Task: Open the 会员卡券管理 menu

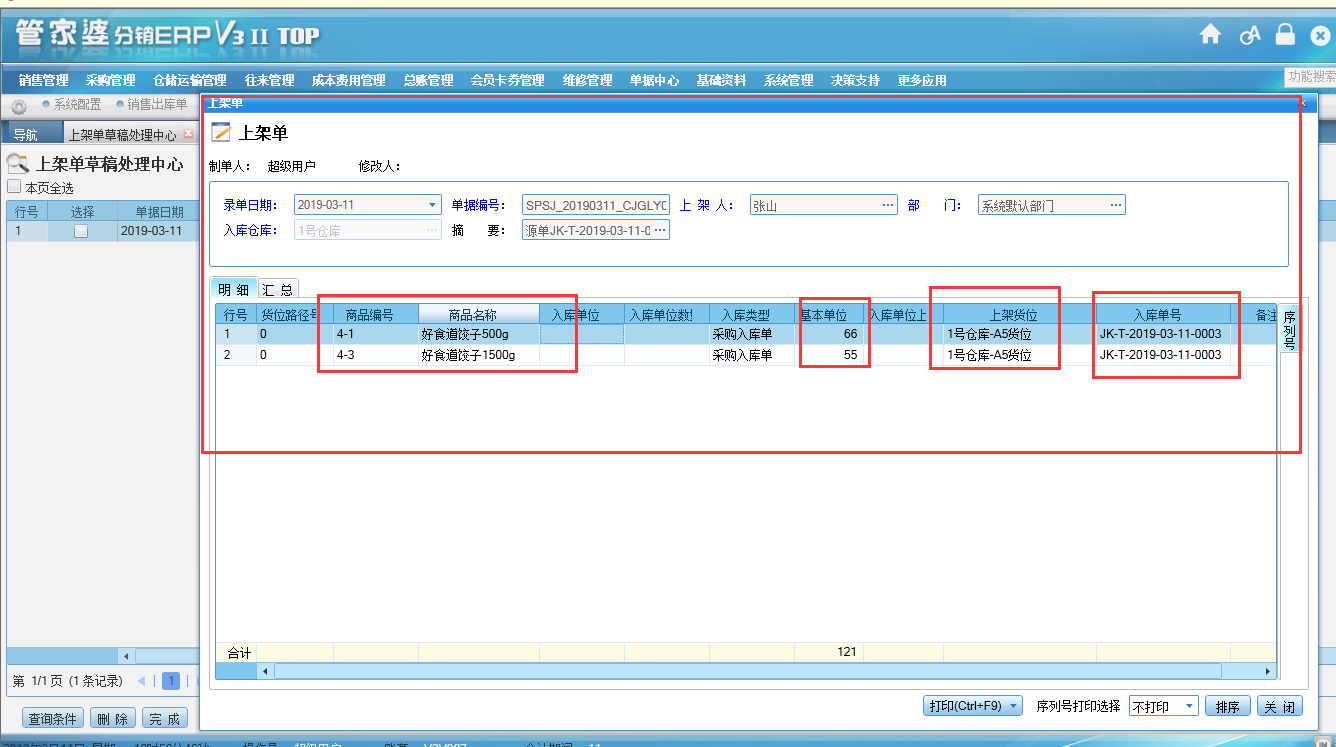Action: tap(507, 80)
